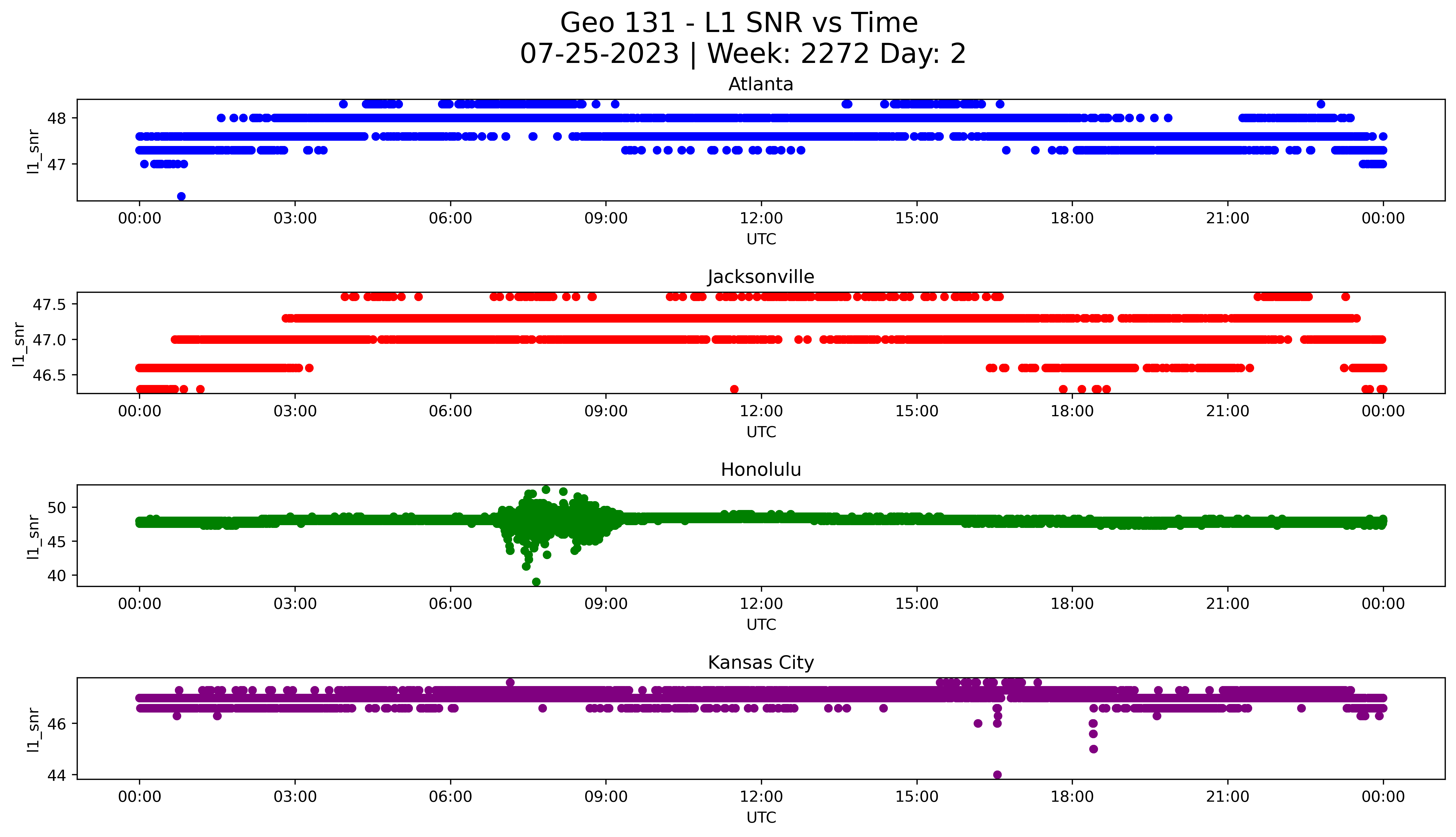
Task: Click the UTC axis label under the Kansas City plot
Action: 761,817
